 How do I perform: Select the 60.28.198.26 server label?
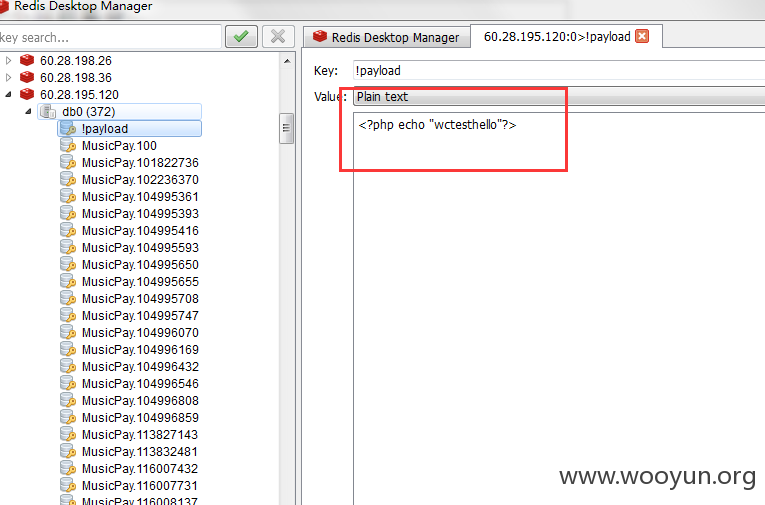click(x=76, y=61)
